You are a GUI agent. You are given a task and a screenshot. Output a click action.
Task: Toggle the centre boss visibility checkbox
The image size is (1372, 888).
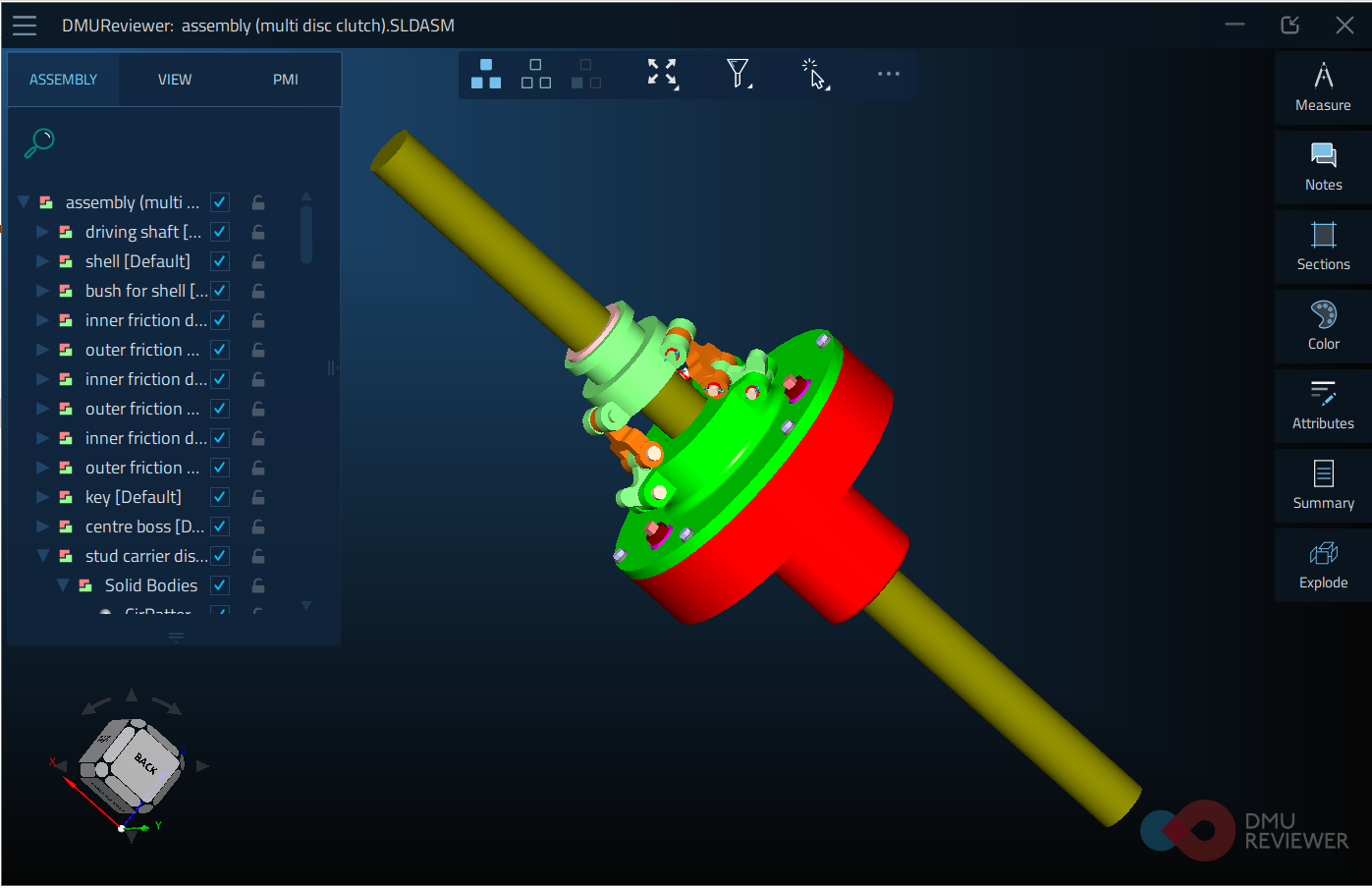coord(220,527)
